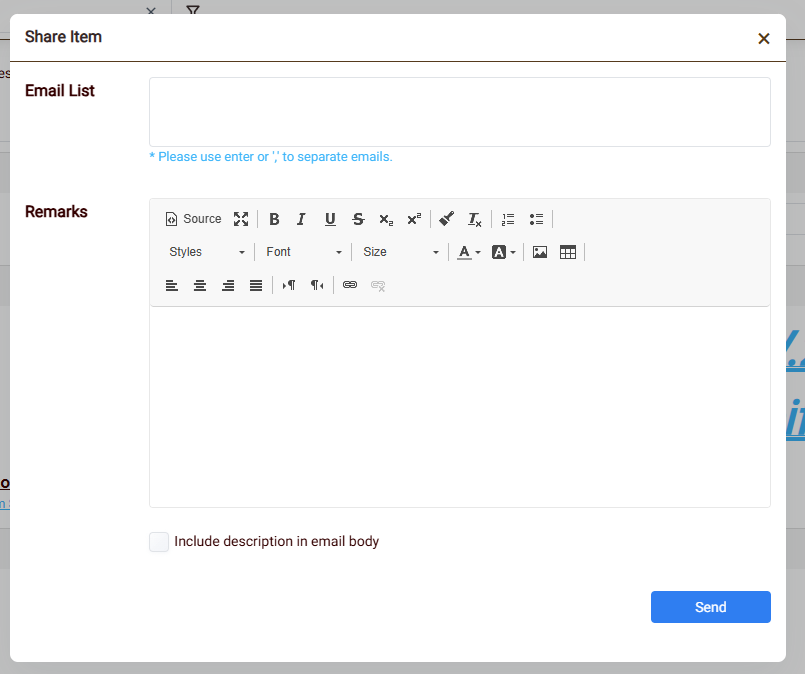
Task: Insert a table into the editor
Action: click(x=568, y=252)
